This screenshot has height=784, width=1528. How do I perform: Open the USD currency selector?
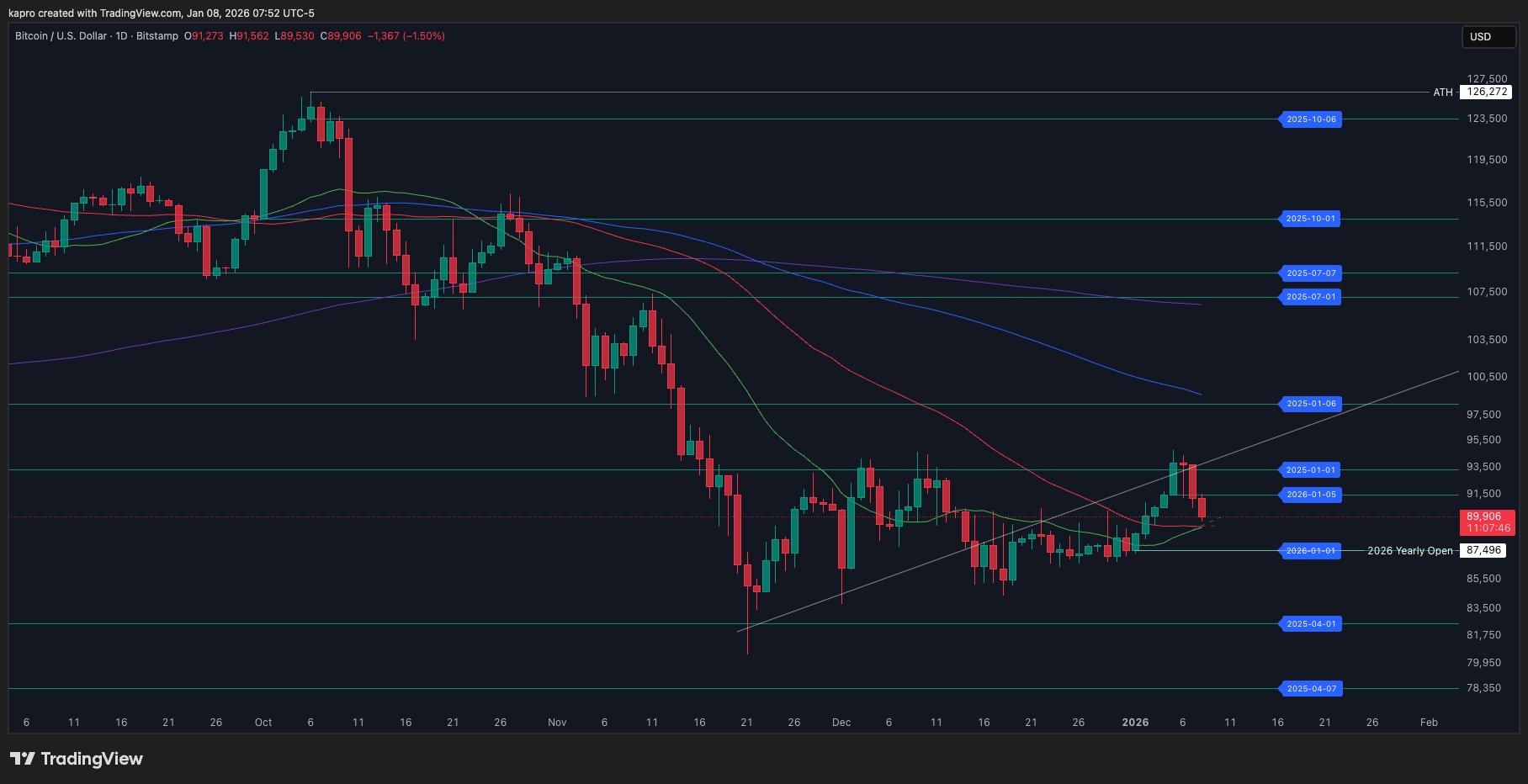click(x=1488, y=36)
